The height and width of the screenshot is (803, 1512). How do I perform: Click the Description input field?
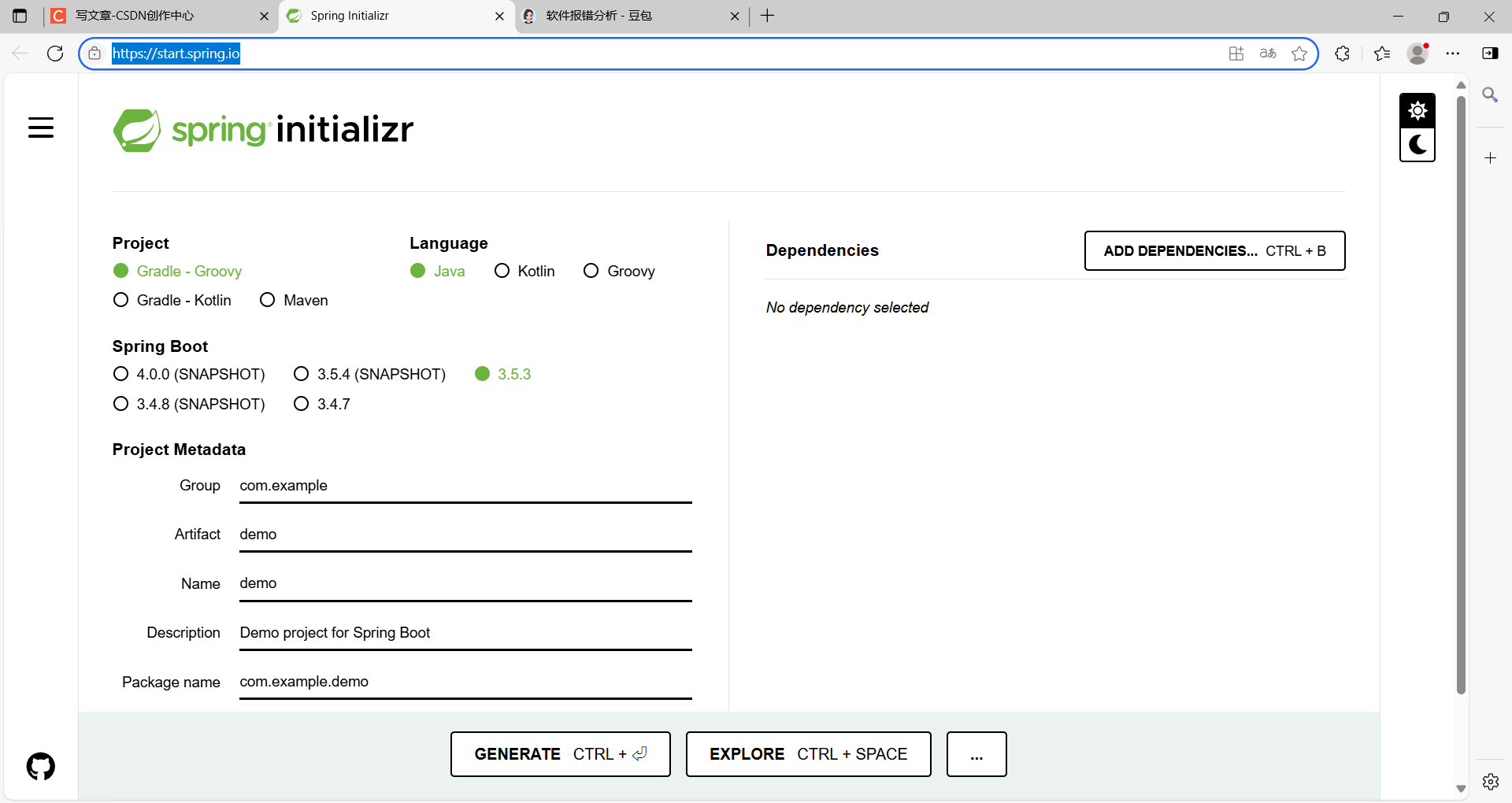465,633
